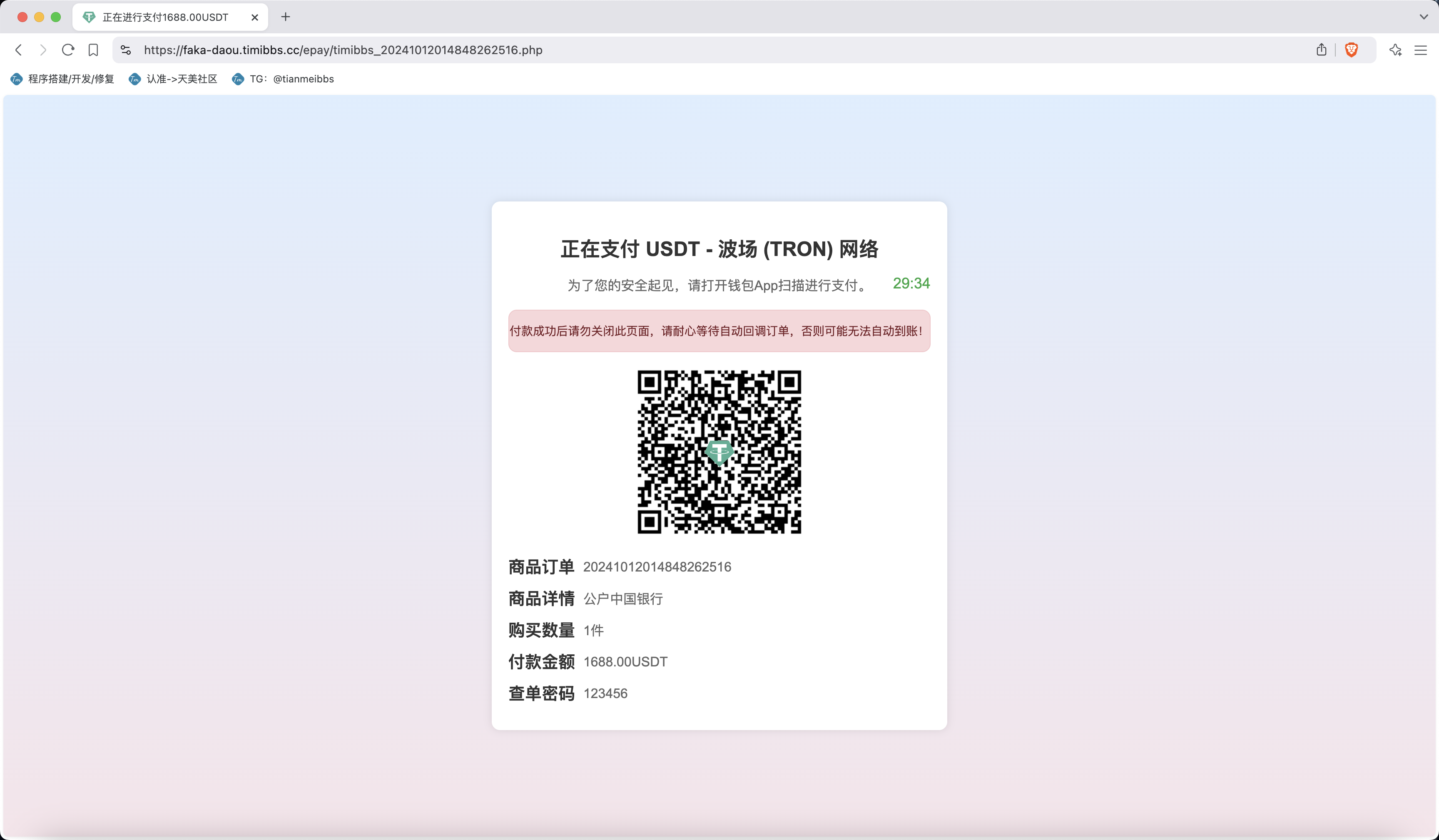Screen dimensions: 1439x840
Task: Click purchase quantity 1件
Action: [593, 631]
